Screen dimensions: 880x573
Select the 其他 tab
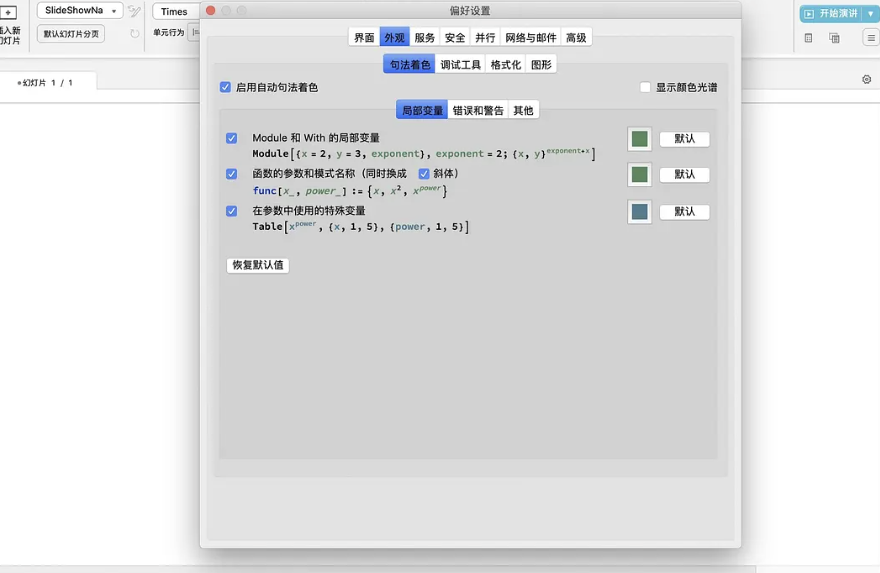coord(524,111)
